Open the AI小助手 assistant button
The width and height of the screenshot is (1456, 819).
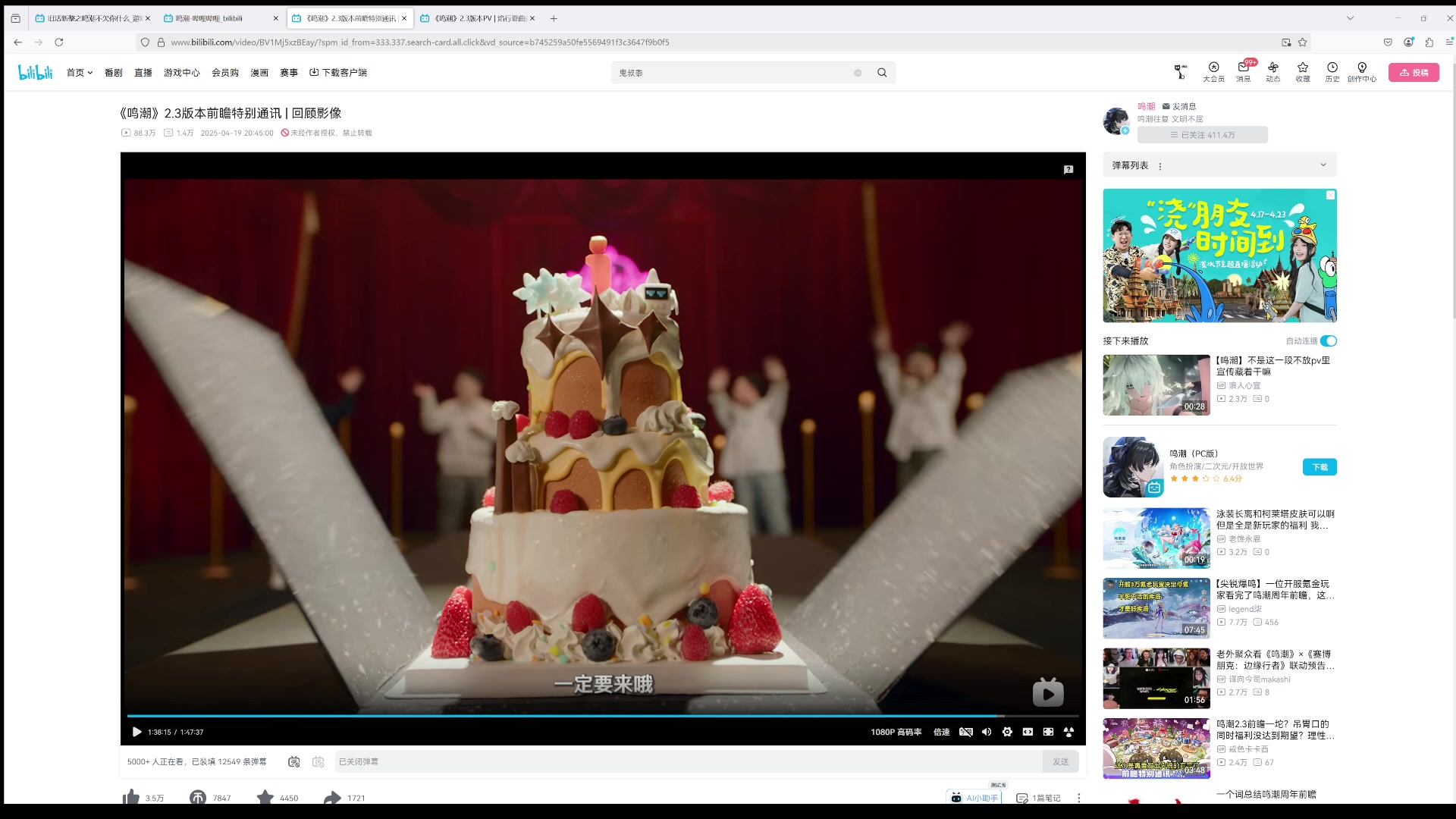coord(974,798)
